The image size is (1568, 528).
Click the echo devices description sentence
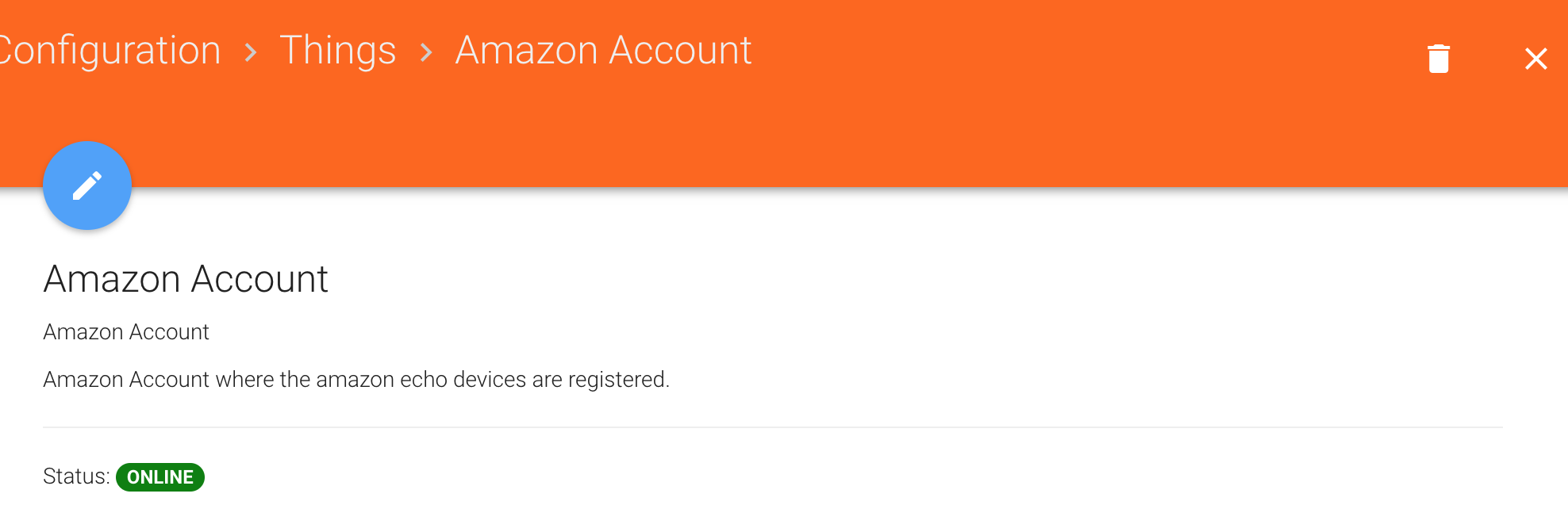tap(356, 380)
